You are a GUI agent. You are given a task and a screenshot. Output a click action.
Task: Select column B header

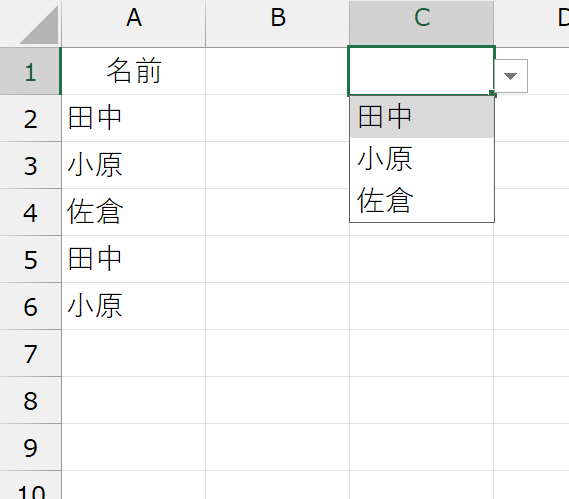point(278,24)
